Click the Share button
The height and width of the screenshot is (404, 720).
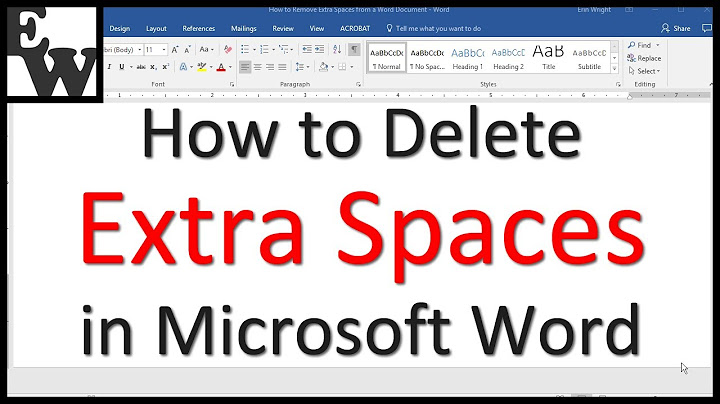click(x=675, y=28)
